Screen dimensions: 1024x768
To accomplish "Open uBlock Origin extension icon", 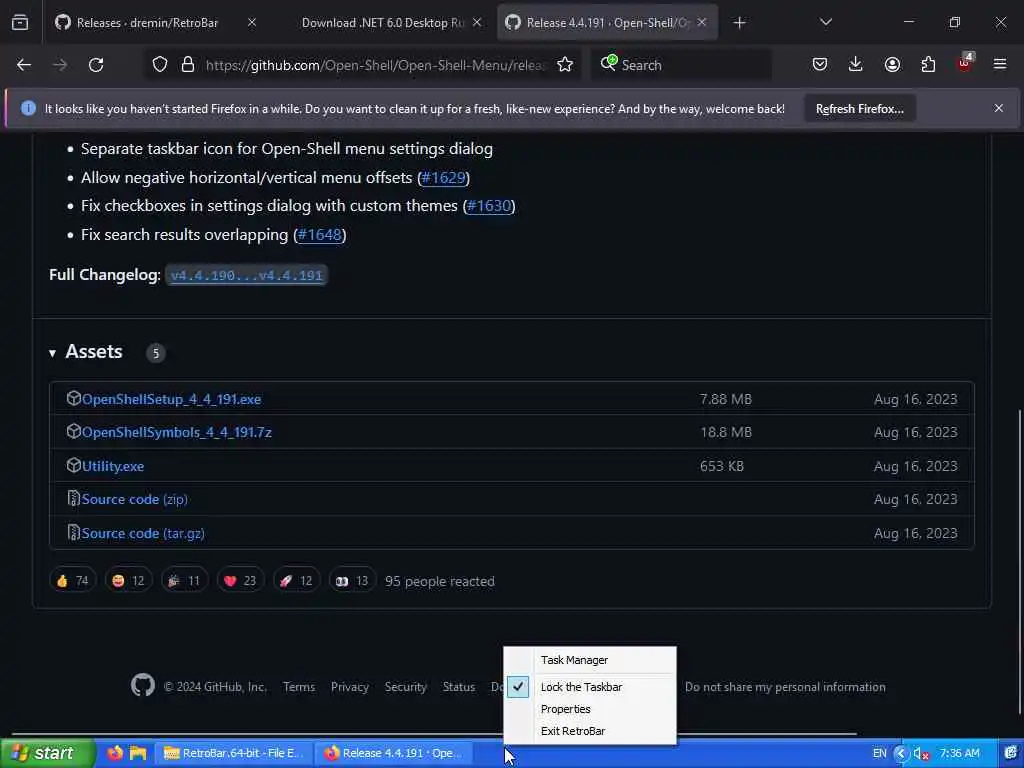I will [965, 63].
